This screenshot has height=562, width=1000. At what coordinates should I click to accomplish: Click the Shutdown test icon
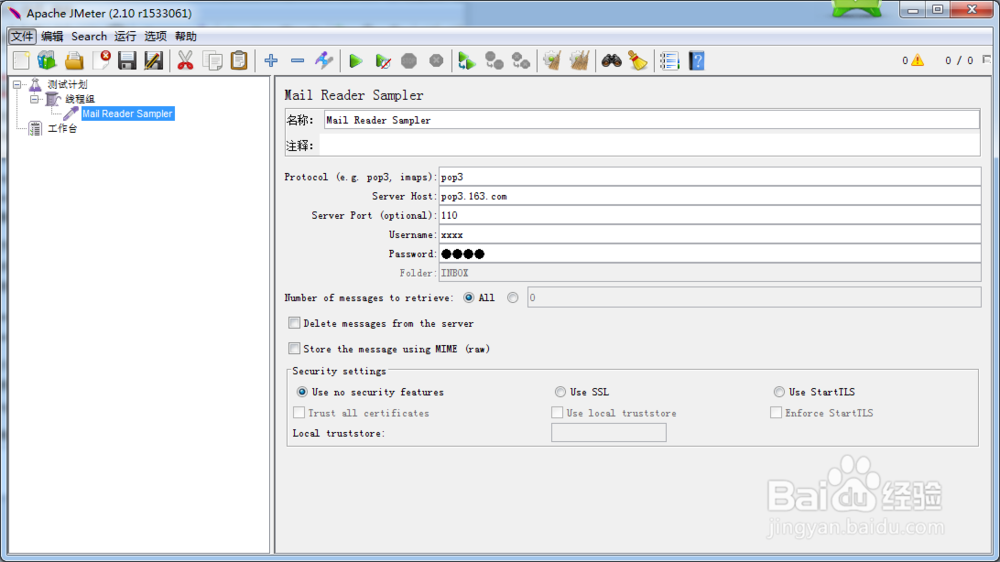tap(436, 61)
